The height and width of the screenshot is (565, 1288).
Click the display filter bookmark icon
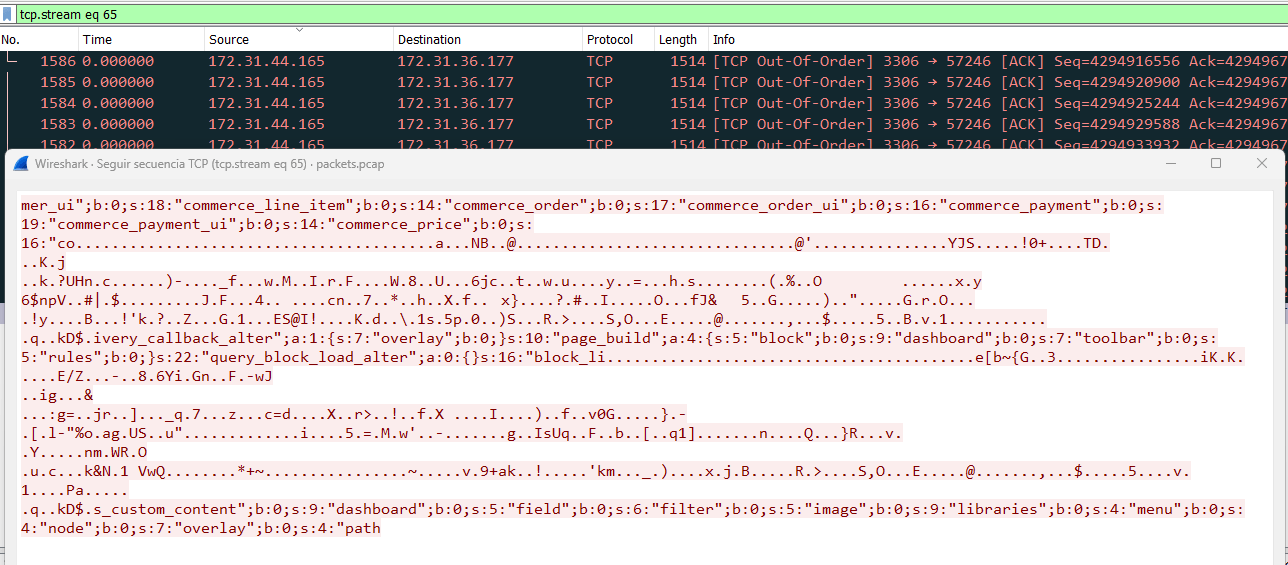(x=8, y=13)
